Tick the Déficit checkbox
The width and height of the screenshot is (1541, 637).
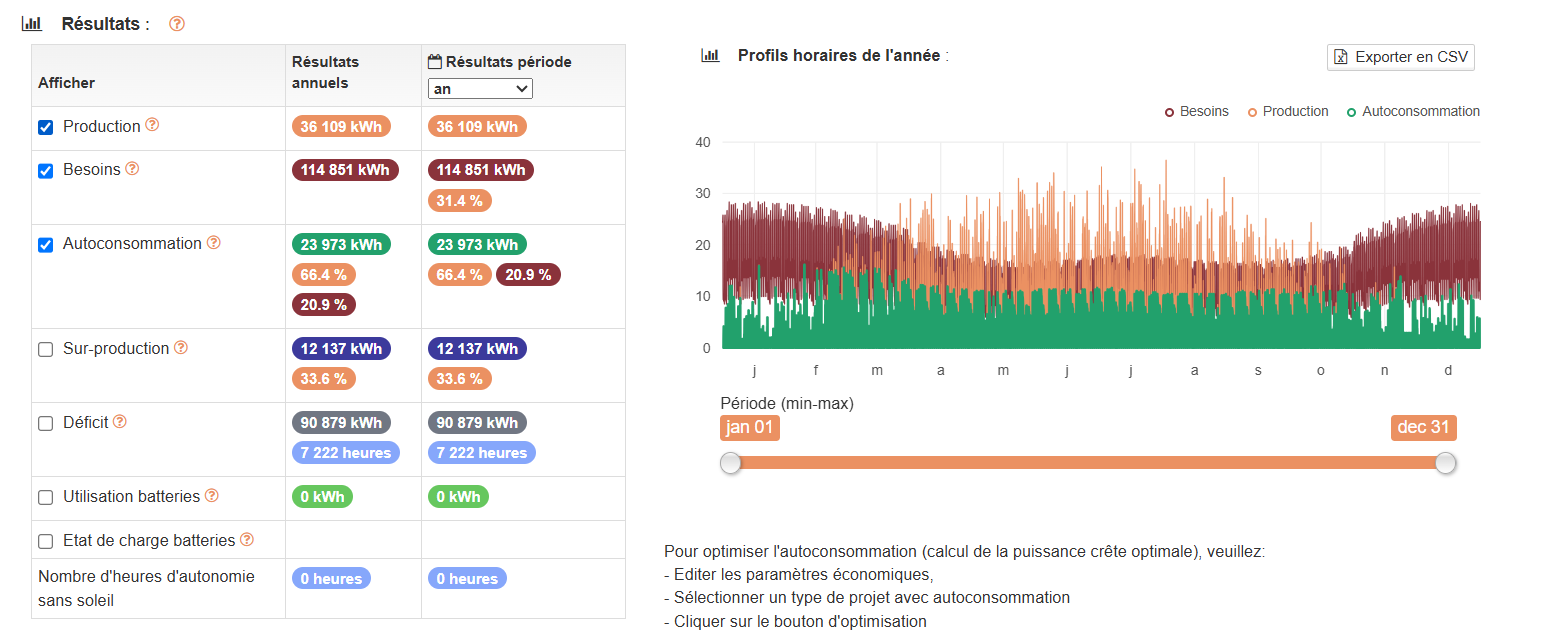pos(45,423)
